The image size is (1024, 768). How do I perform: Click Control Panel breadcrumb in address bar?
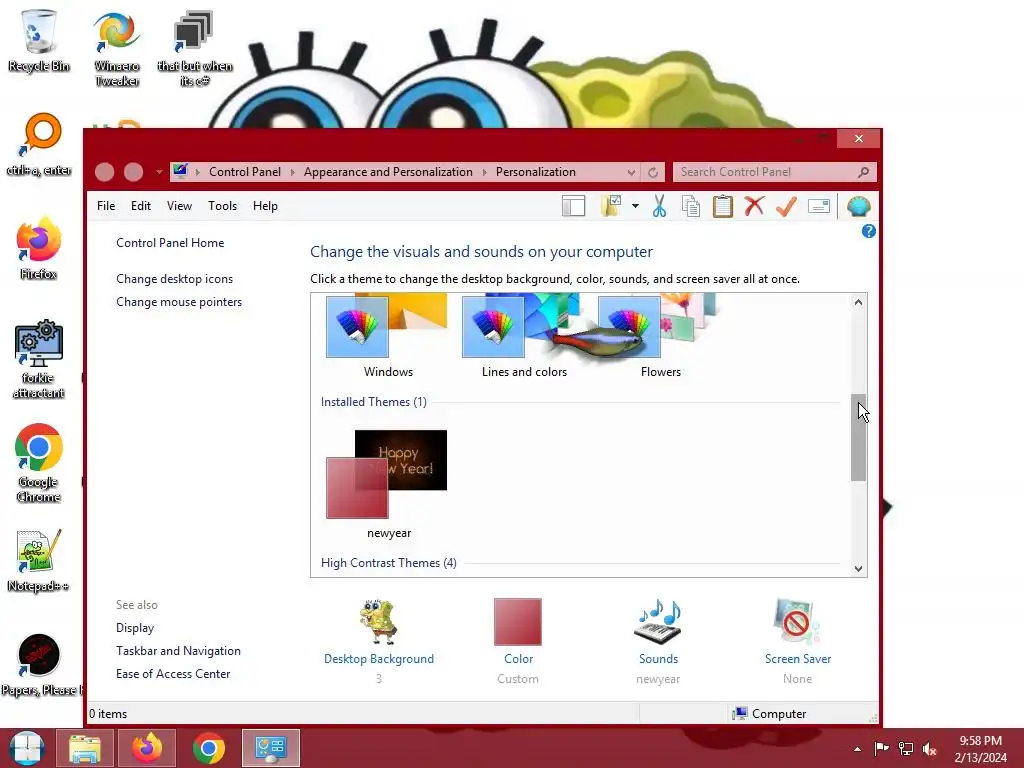[x=245, y=172]
